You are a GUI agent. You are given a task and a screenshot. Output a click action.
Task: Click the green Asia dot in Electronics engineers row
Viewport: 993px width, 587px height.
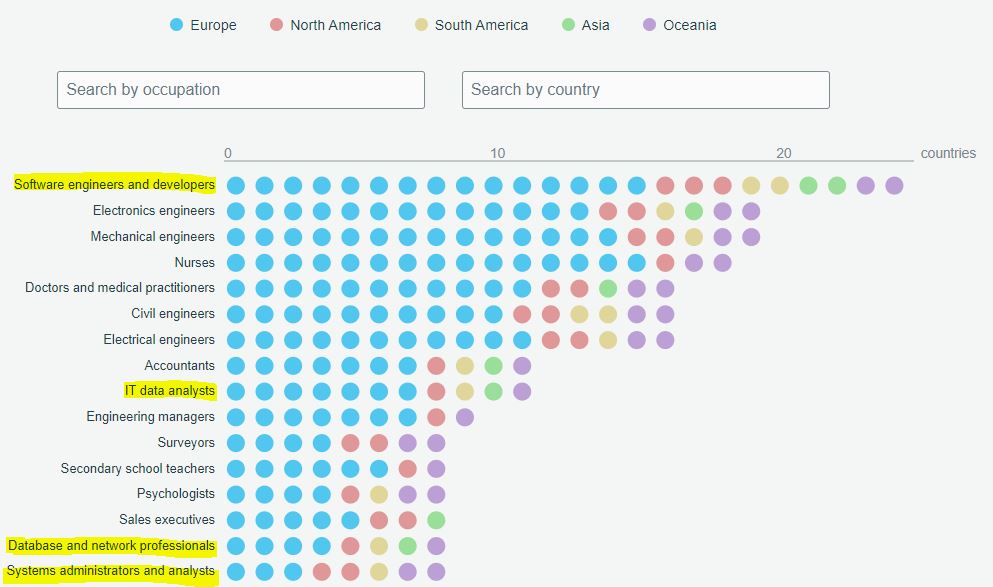(x=693, y=211)
